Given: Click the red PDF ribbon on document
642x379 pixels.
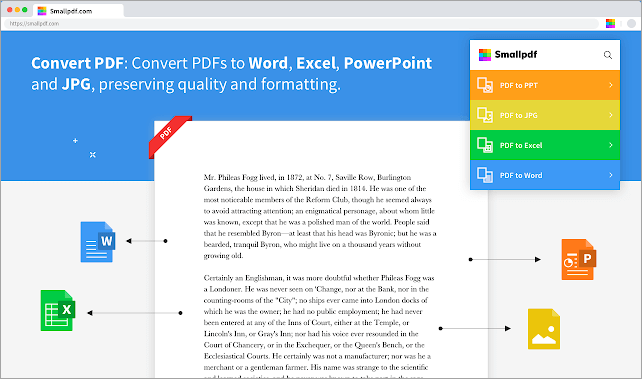Looking at the screenshot, I should point(170,137).
